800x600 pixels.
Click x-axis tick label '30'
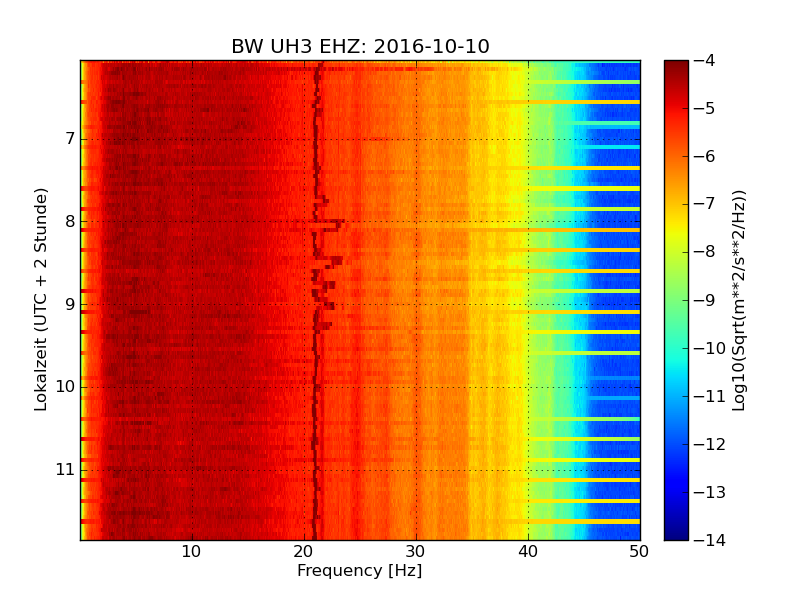coord(416,552)
